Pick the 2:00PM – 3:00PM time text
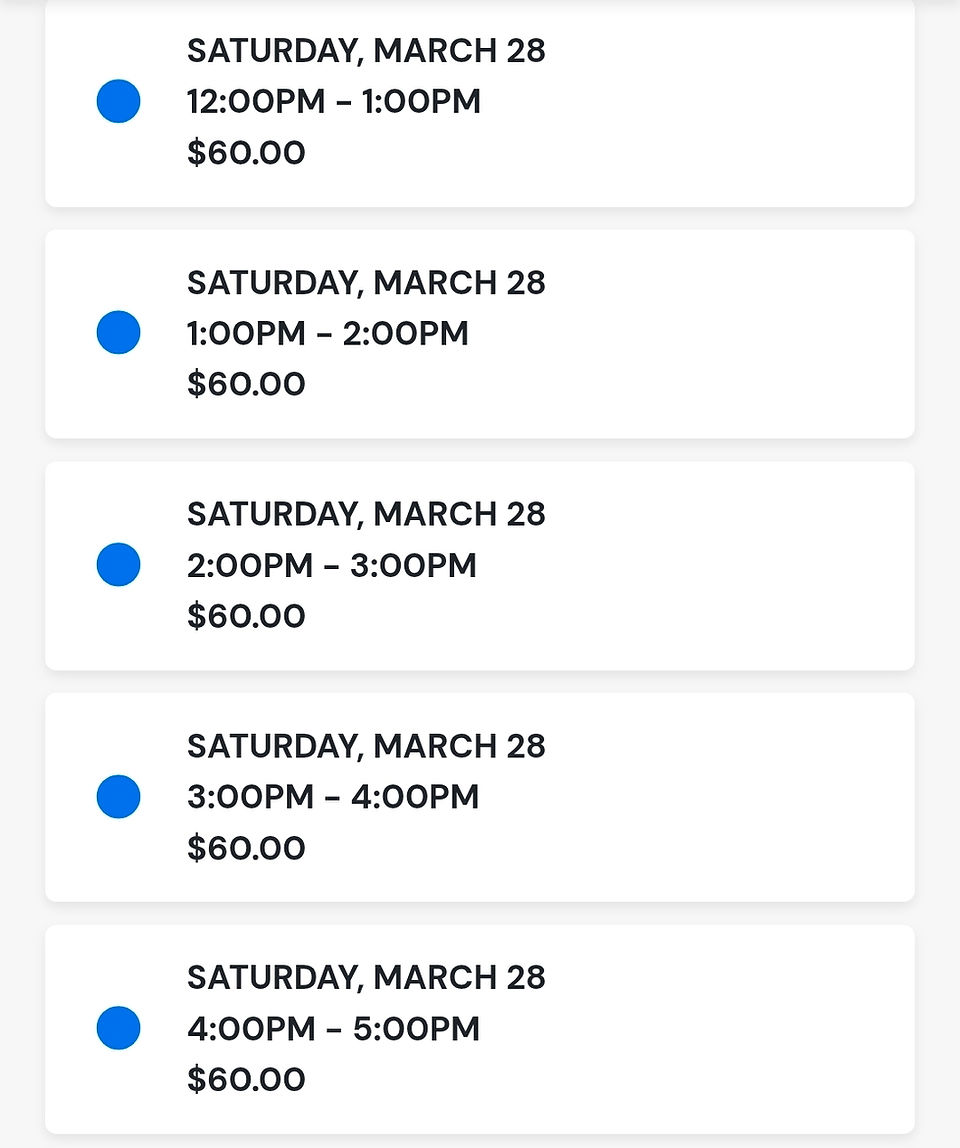This screenshot has width=960, height=1148. [x=332, y=565]
